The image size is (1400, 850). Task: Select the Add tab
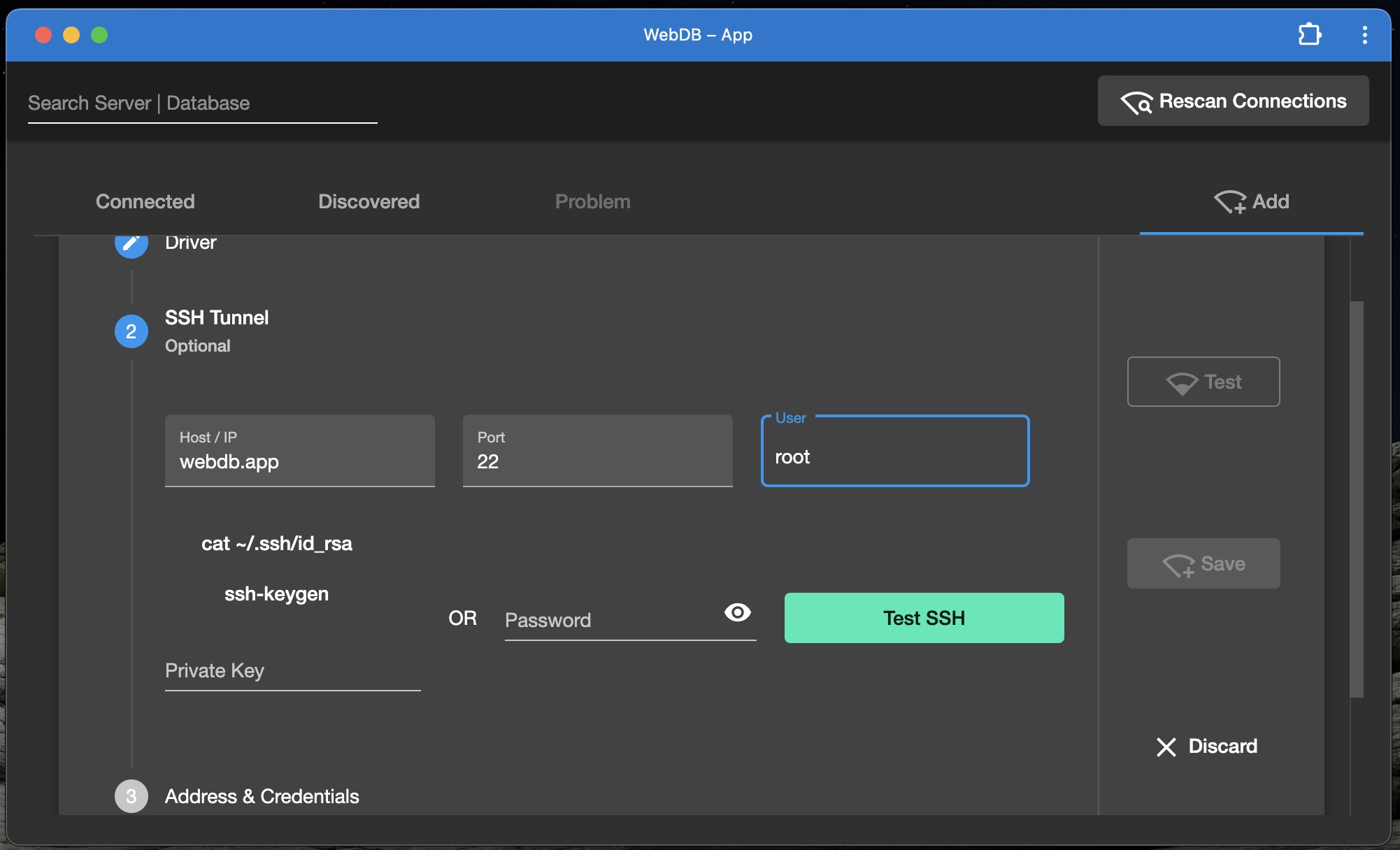pos(1251,201)
